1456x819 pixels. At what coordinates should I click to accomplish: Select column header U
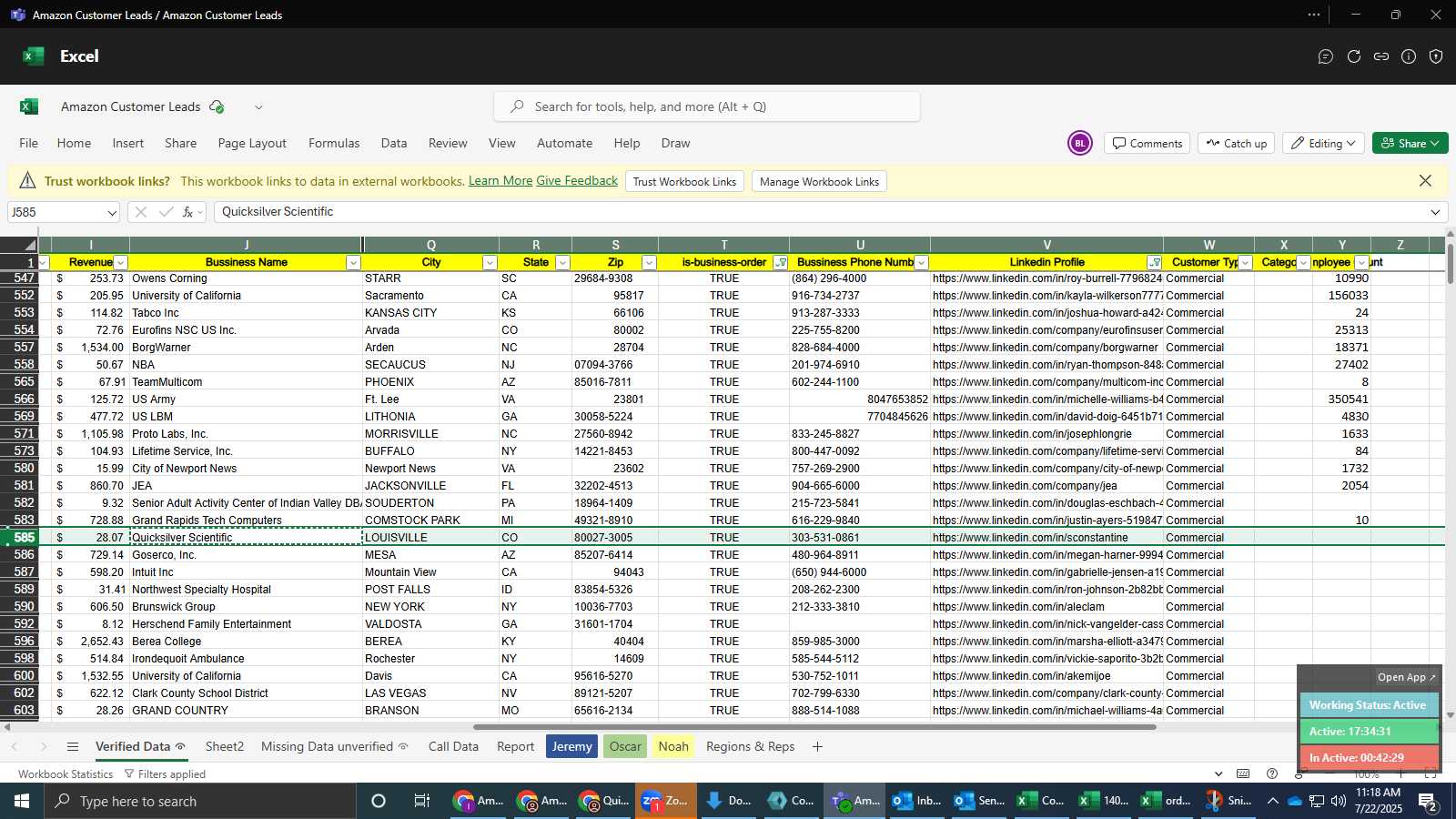[x=860, y=245]
